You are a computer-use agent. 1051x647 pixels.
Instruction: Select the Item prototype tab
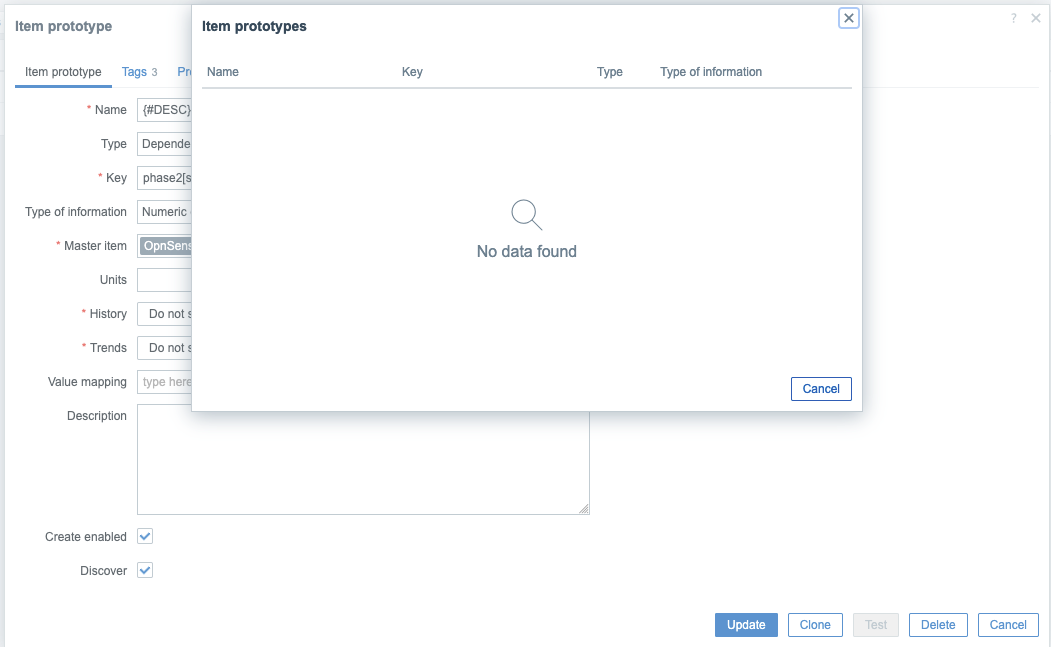coord(63,72)
